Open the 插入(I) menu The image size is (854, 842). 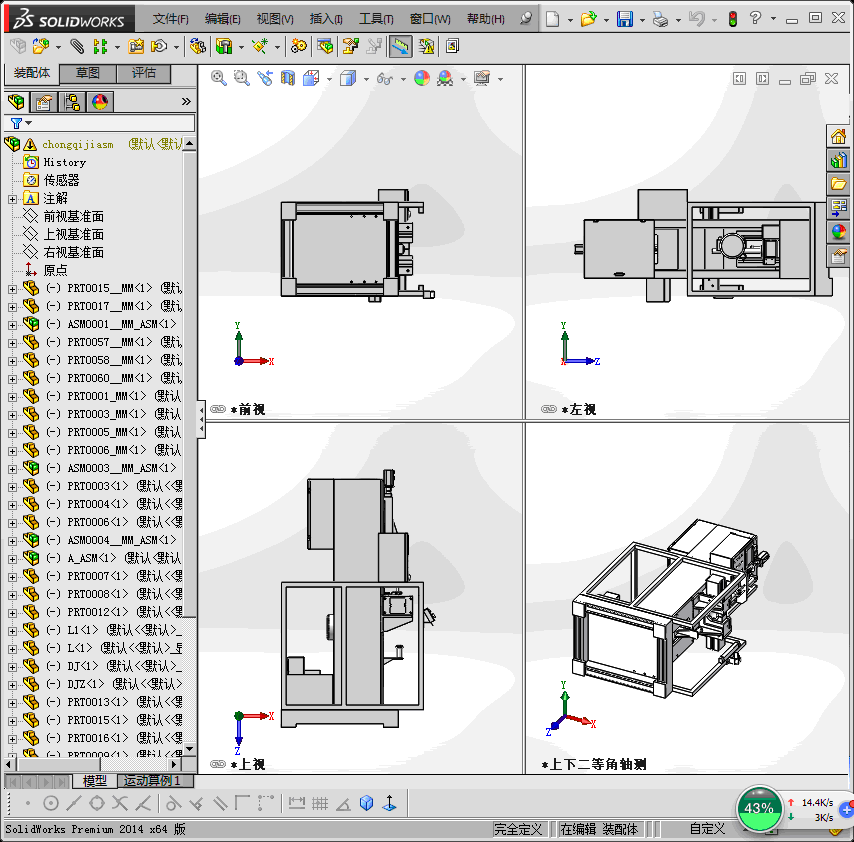(326, 19)
